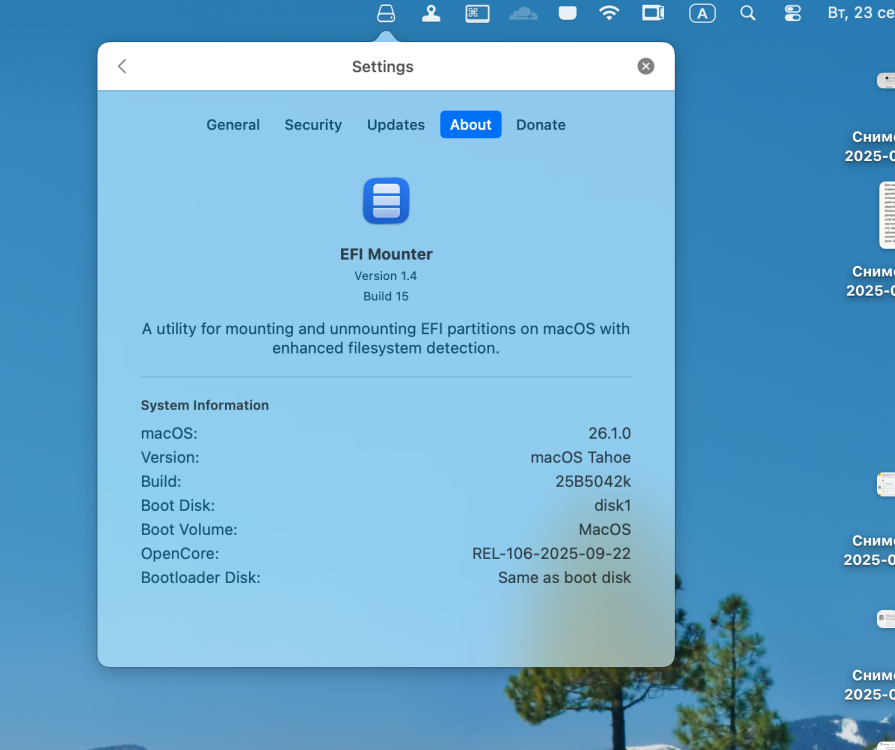Image resolution: width=895 pixels, height=750 pixels.
Task: Select the About tab
Action: (x=470, y=124)
